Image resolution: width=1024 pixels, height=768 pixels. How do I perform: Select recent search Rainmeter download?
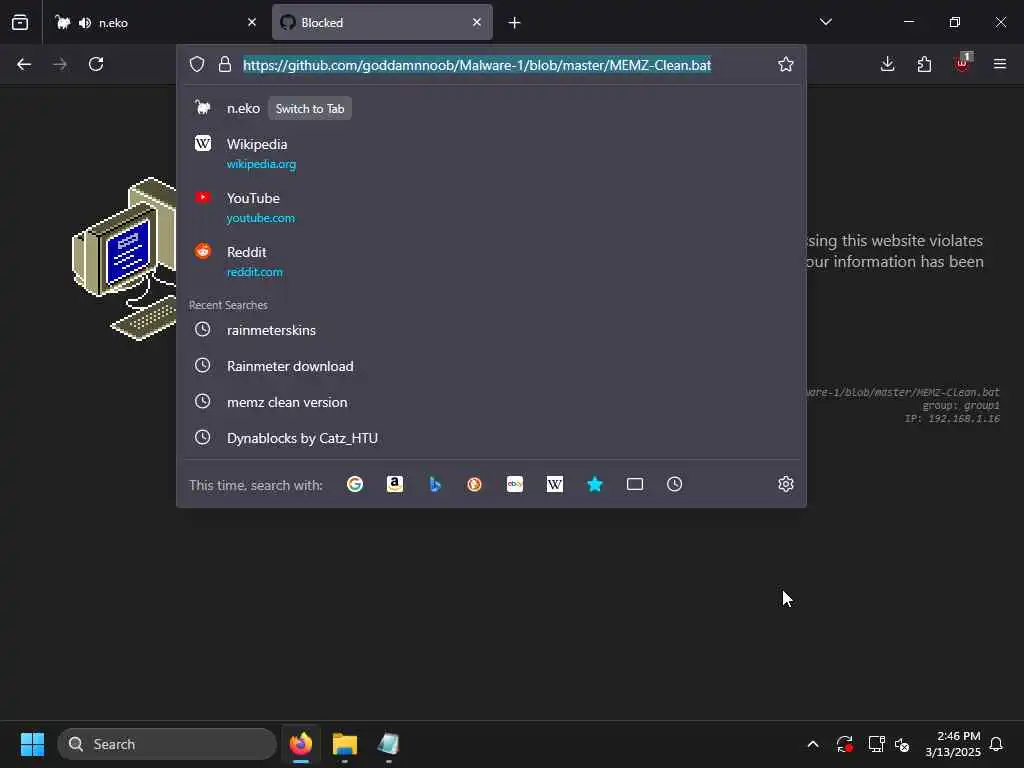[x=491, y=366]
